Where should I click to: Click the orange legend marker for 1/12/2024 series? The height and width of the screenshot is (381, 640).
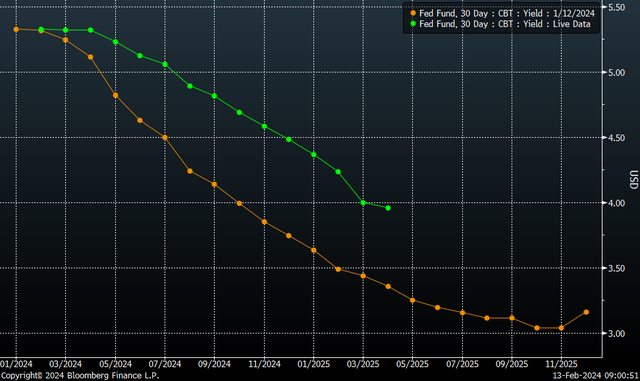click(413, 13)
